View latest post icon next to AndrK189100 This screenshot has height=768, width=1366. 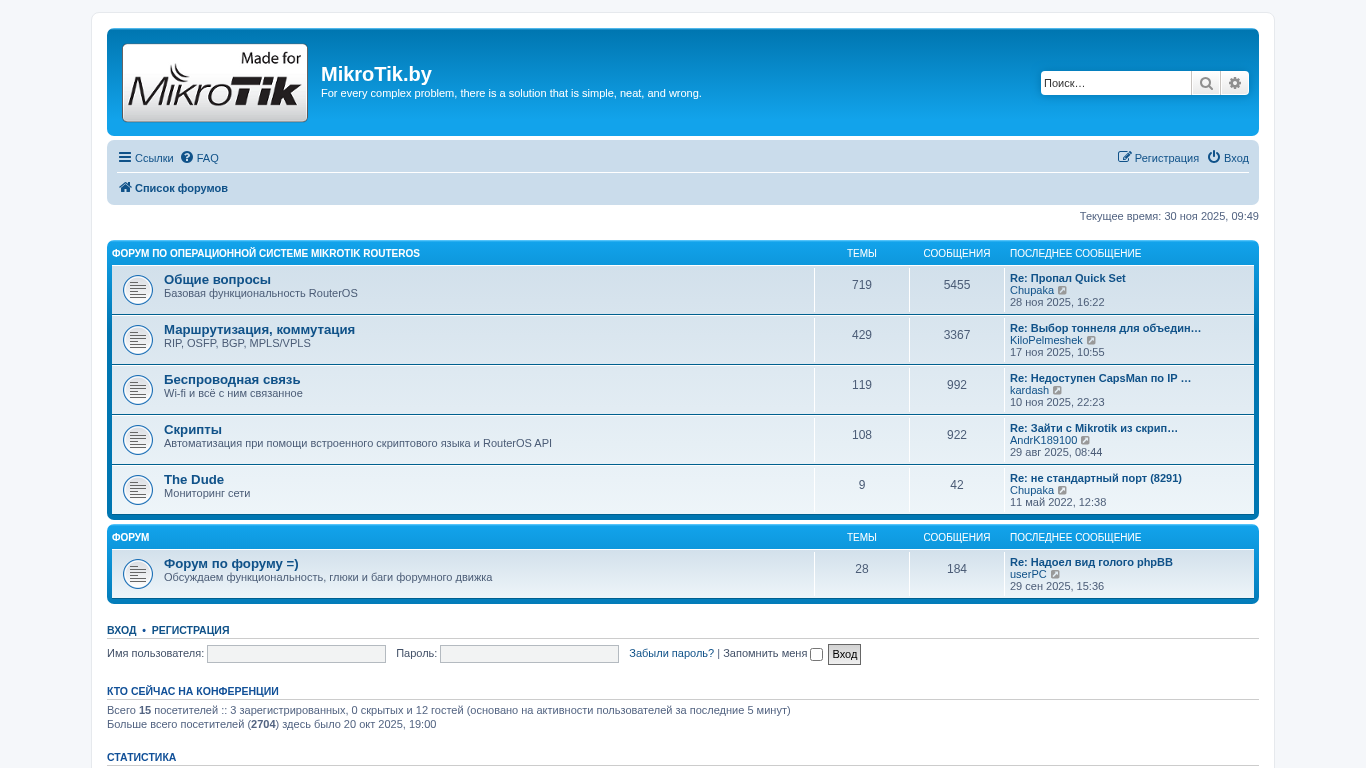(x=1086, y=440)
